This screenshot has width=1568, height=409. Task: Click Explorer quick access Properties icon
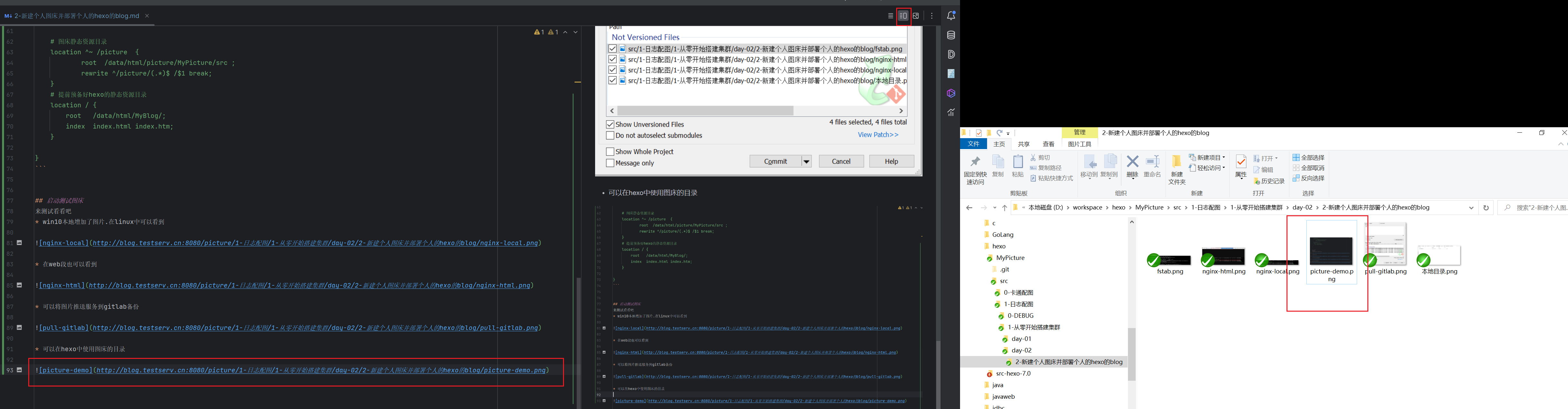click(x=979, y=133)
